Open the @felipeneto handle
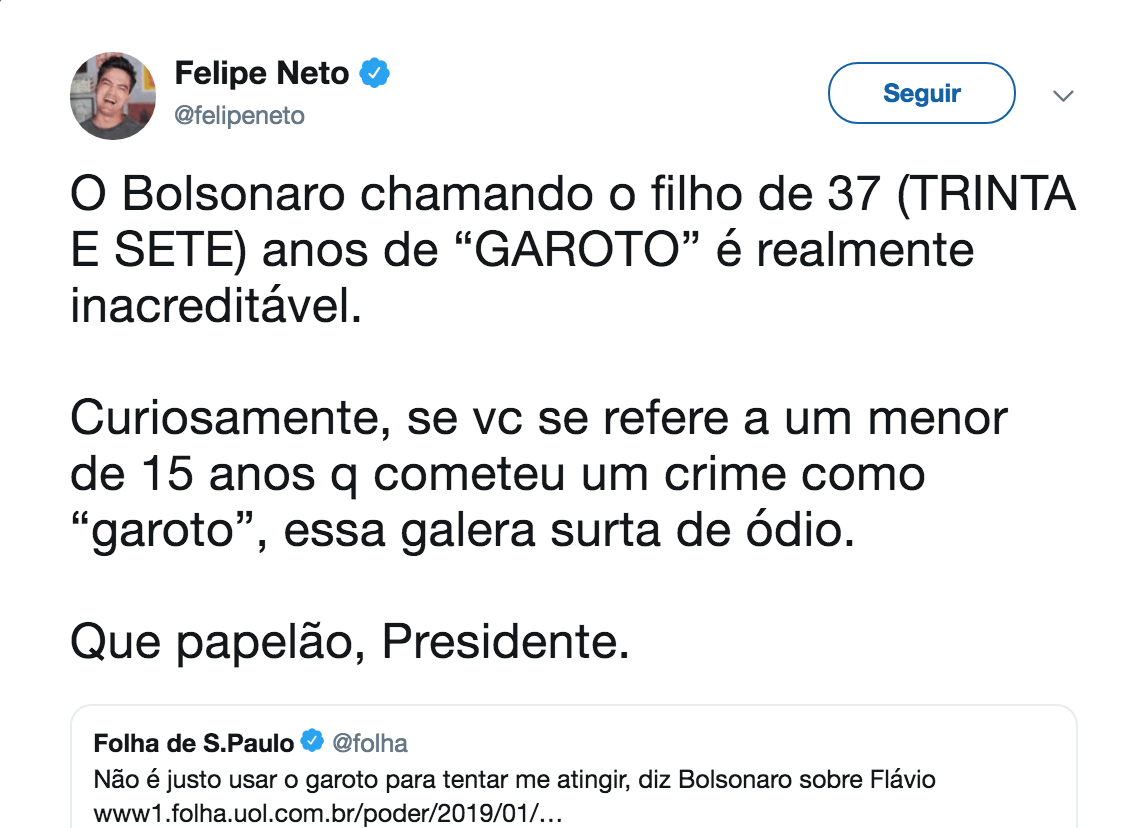This screenshot has width=1146, height=828. point(239,116)
